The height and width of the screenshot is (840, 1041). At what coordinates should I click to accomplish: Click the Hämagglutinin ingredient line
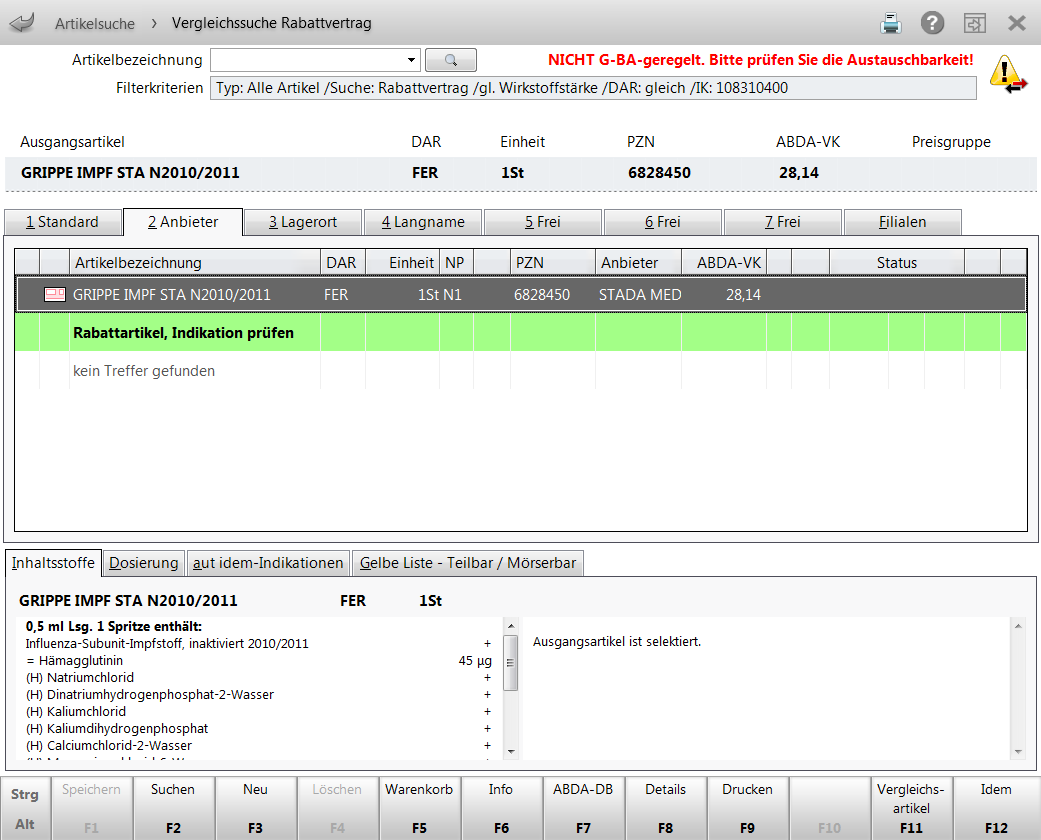259,661
